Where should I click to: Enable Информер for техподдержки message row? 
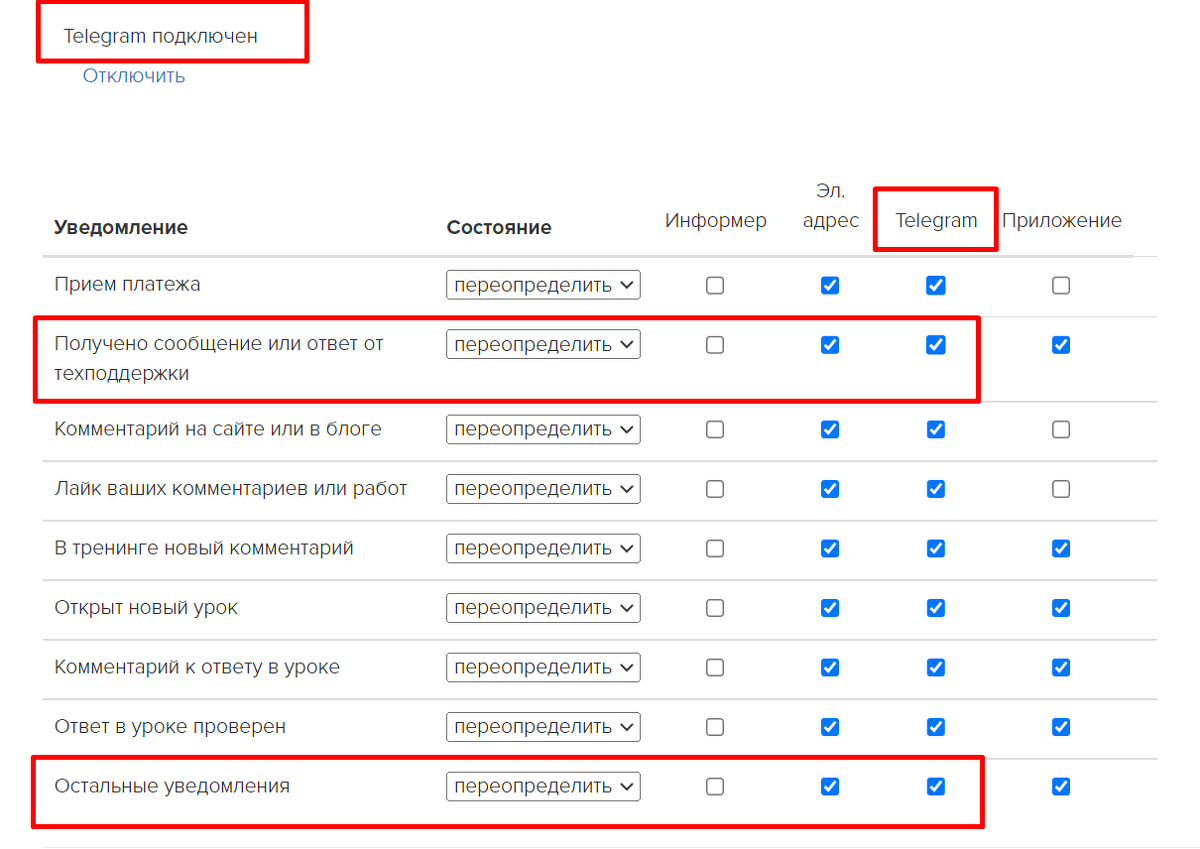[715, 344]
